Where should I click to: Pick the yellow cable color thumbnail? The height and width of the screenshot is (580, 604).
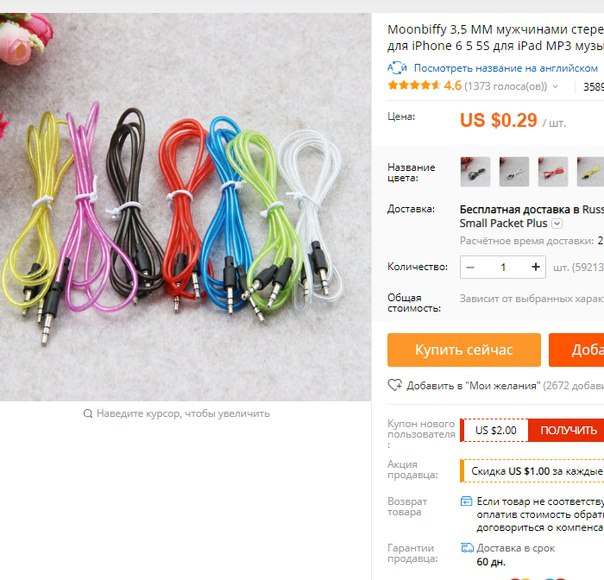(x=591, y=171)
